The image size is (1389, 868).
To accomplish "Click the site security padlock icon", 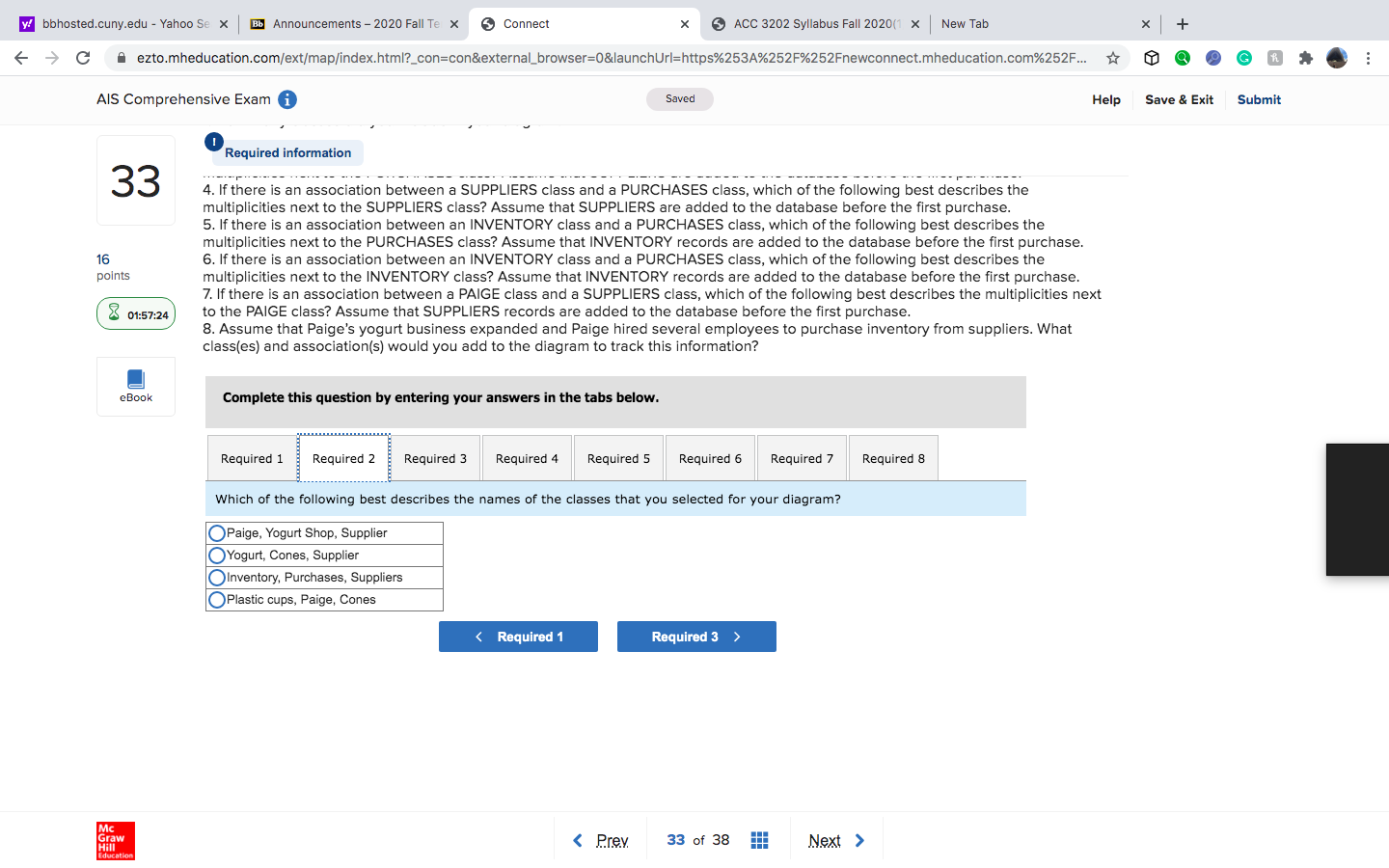I will pyautogui.click(x=122, y=58).
